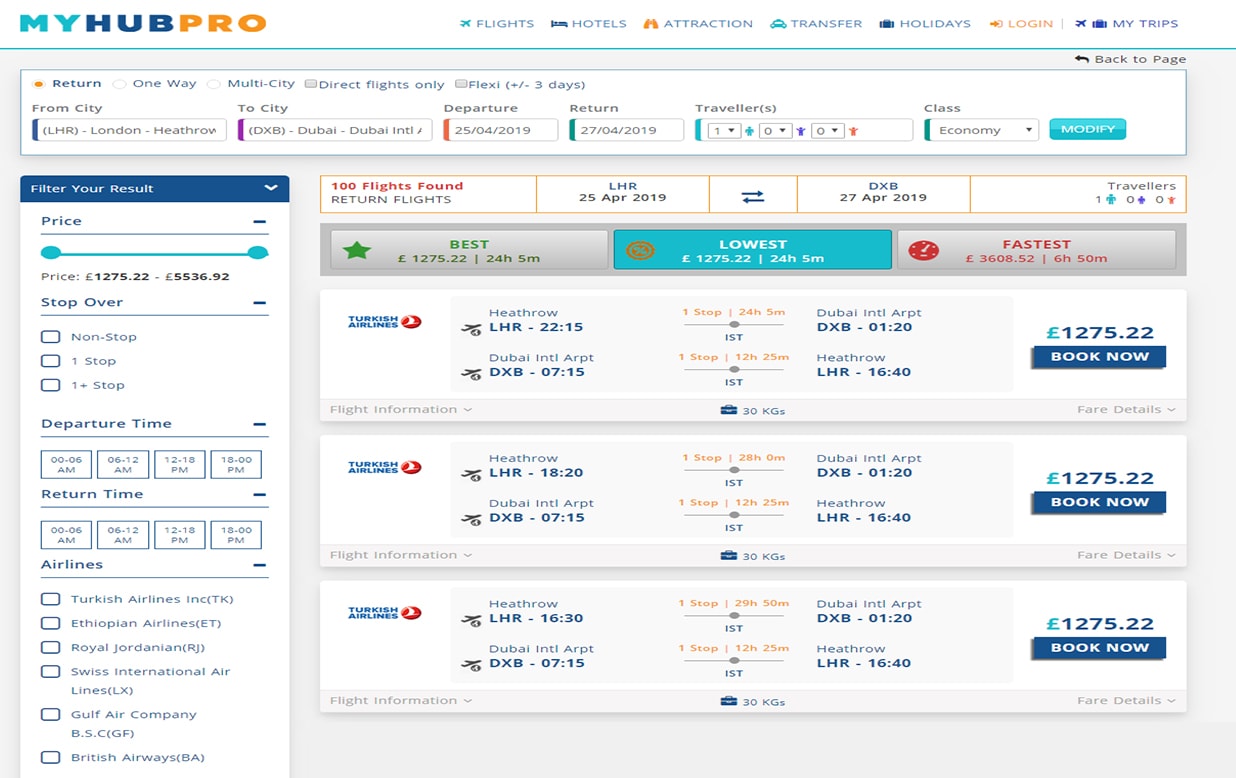Click plane icon beside LHR - 18:20
This screenshot has height=778, width=1236.
[471, 474]
